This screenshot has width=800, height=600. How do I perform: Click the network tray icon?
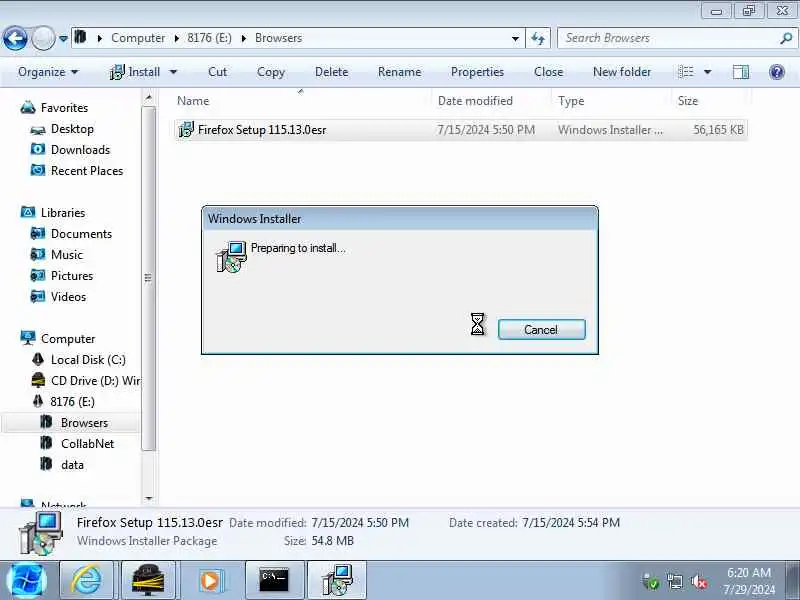click(x=675, y=582)
